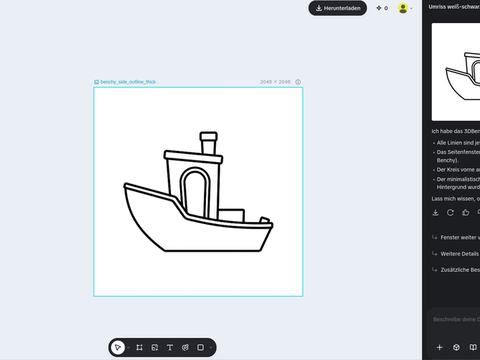The image size is (480, 360).
Task: Click the Herunterladen download button
Action: pos(337,8)
